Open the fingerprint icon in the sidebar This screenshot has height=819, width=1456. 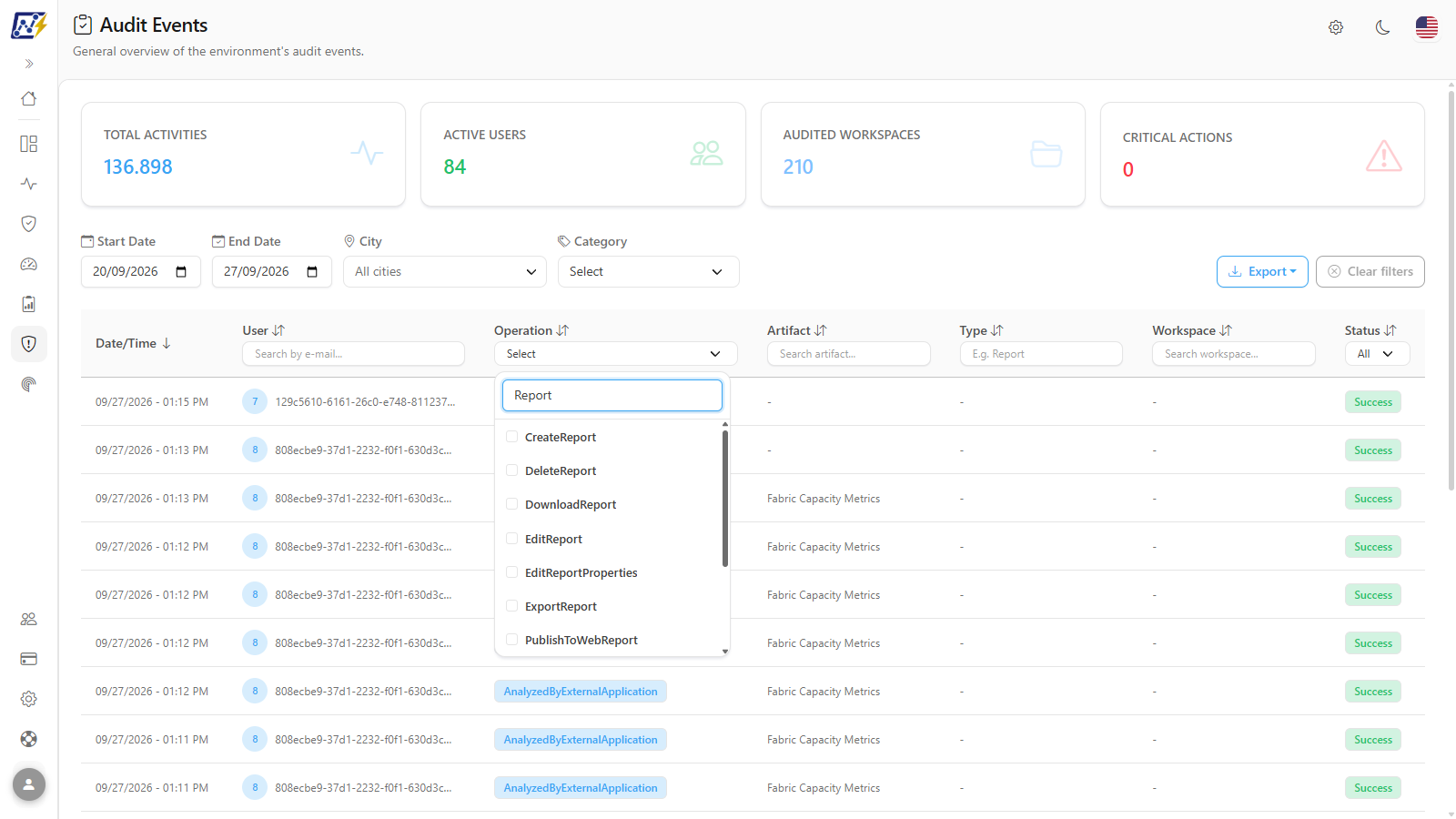29,384
